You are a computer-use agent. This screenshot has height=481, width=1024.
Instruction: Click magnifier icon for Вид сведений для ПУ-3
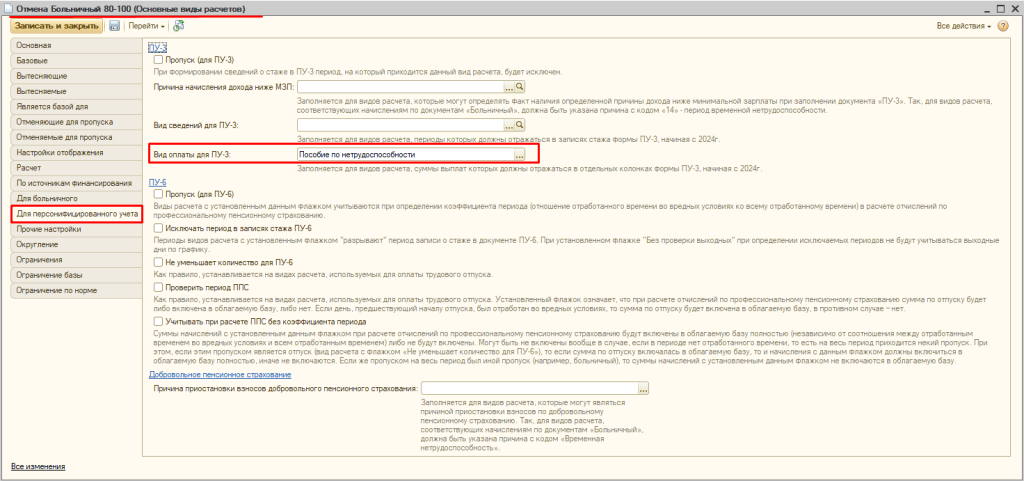coord(520,124)
